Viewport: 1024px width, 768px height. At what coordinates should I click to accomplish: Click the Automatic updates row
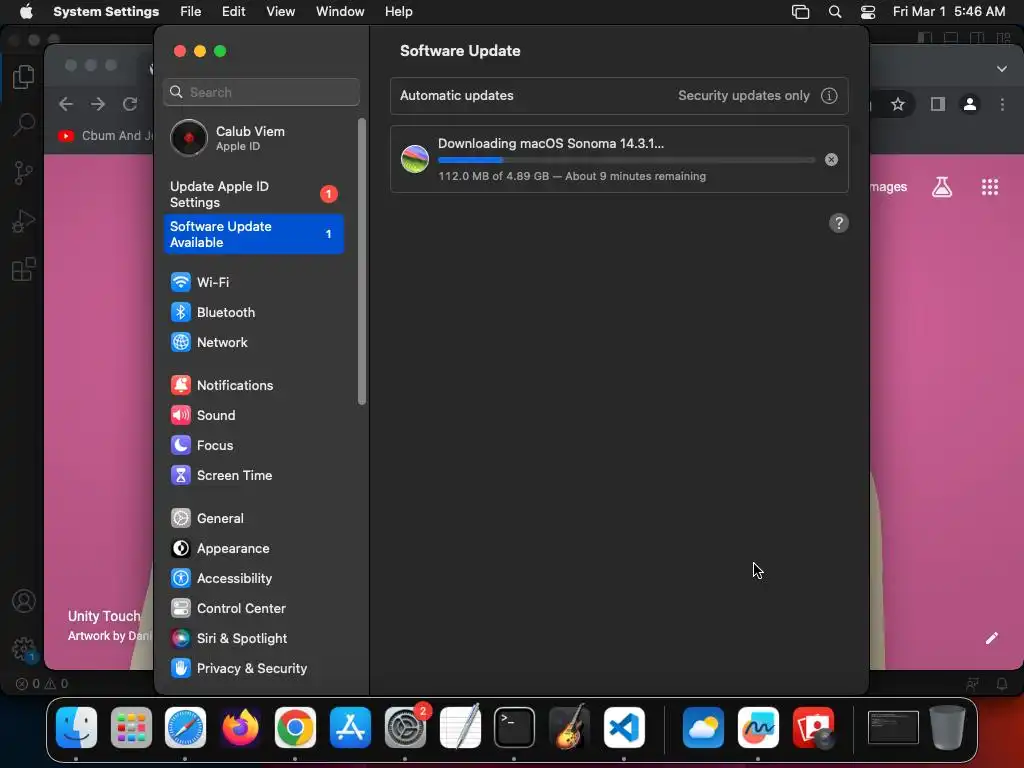619,95
